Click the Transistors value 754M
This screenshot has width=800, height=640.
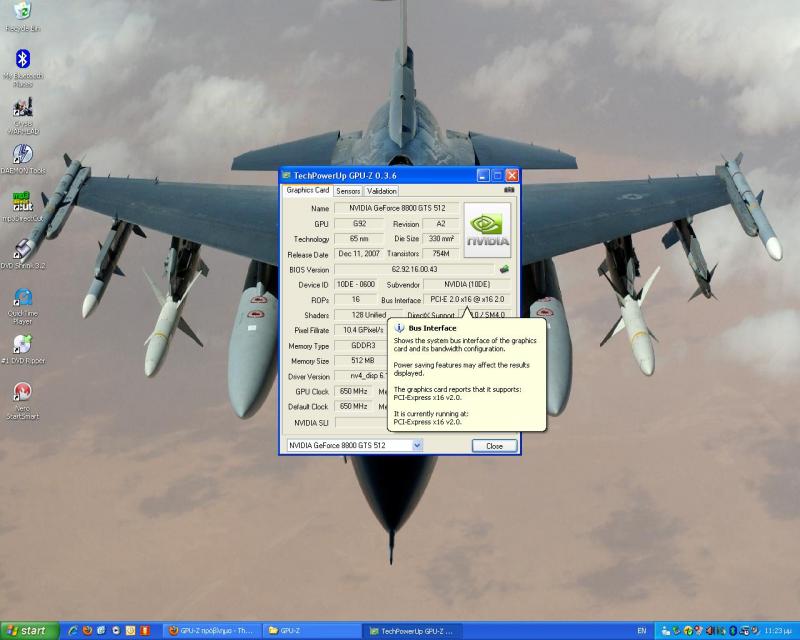click(x=441, y=254)
